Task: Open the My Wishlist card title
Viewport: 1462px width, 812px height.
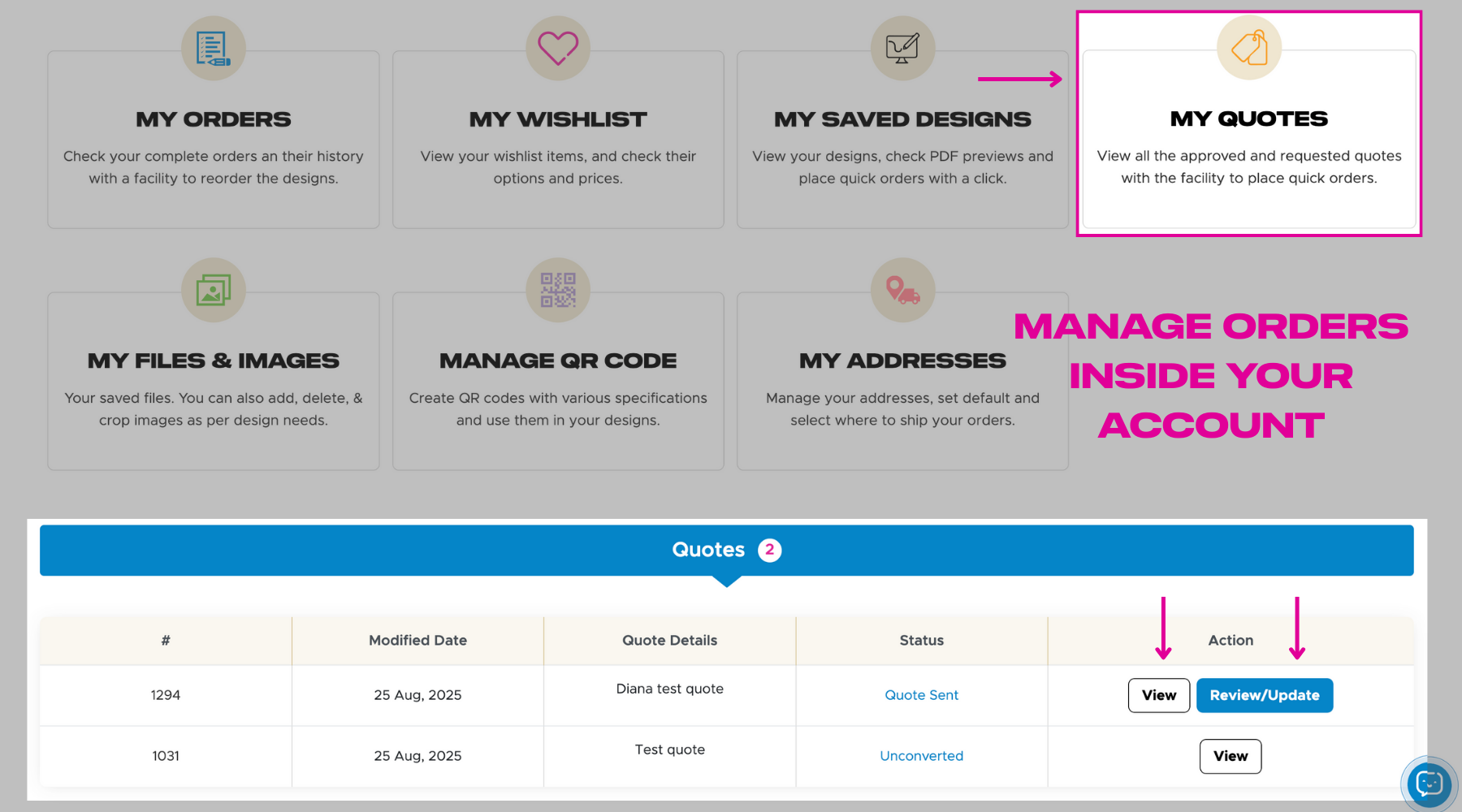Action: tap(558, 119)
